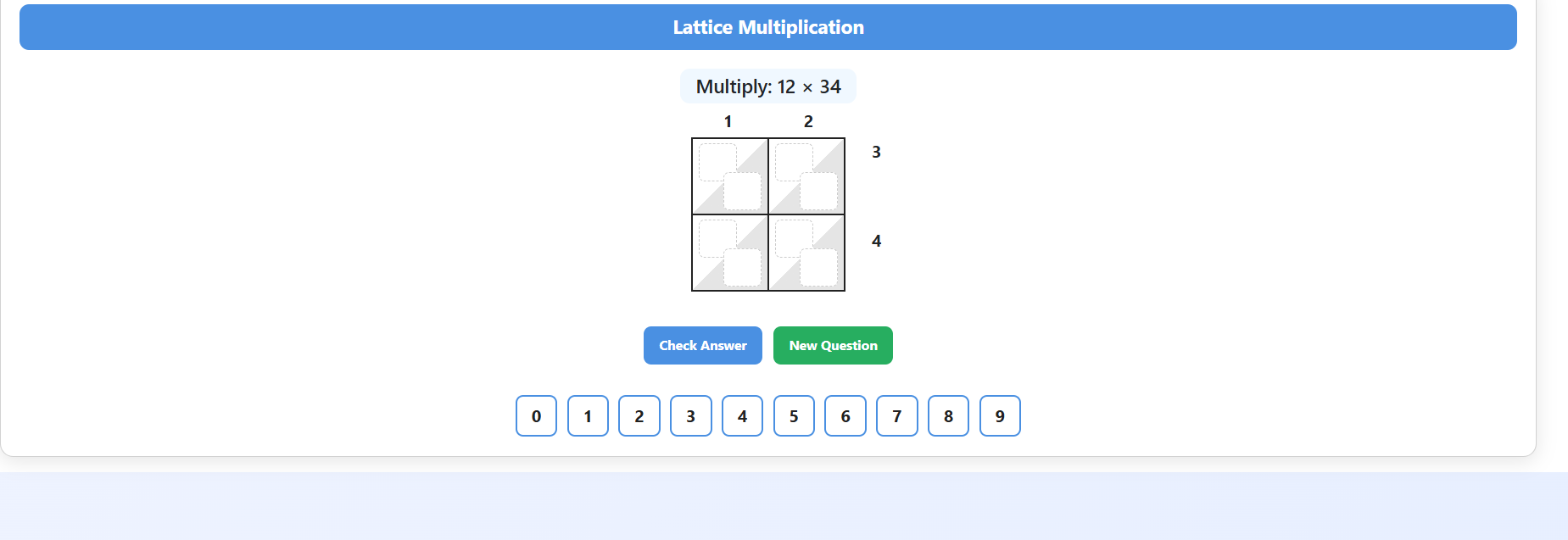Screen dimensions: 1568x540
Task: Select the digit 9 tile
Action: 1000,416
